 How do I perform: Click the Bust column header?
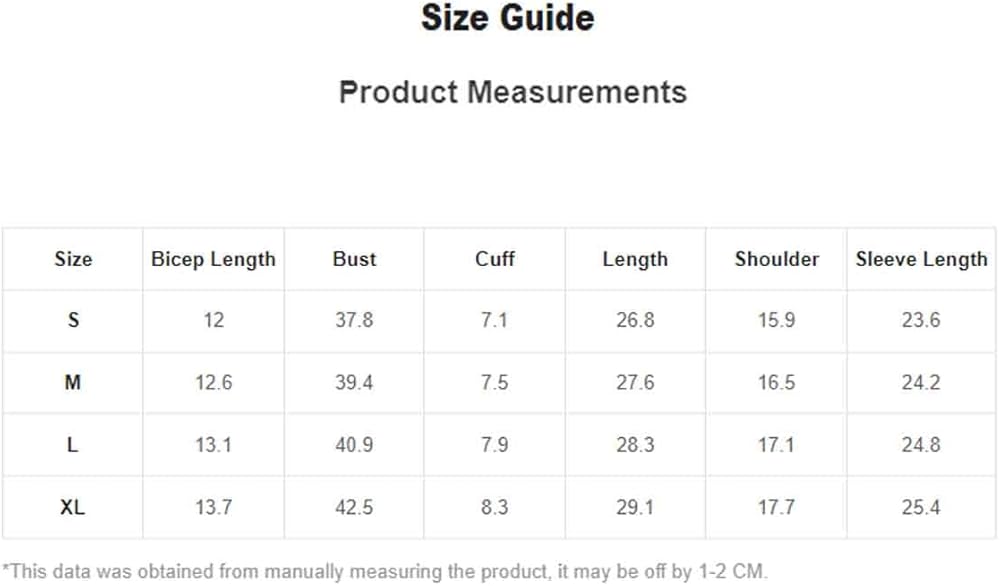(x=354, y=259)
